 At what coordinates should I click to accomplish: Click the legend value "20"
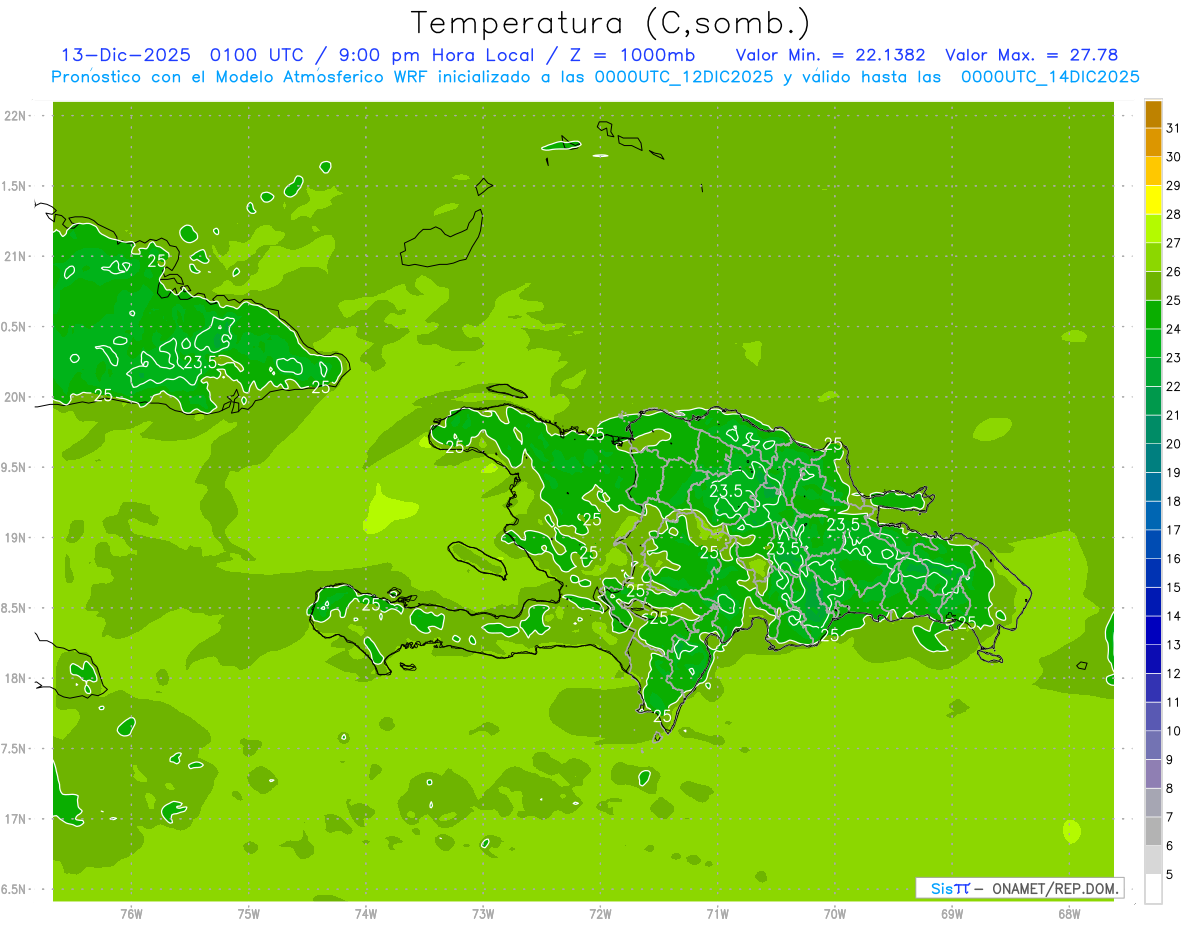point(1173,444)
